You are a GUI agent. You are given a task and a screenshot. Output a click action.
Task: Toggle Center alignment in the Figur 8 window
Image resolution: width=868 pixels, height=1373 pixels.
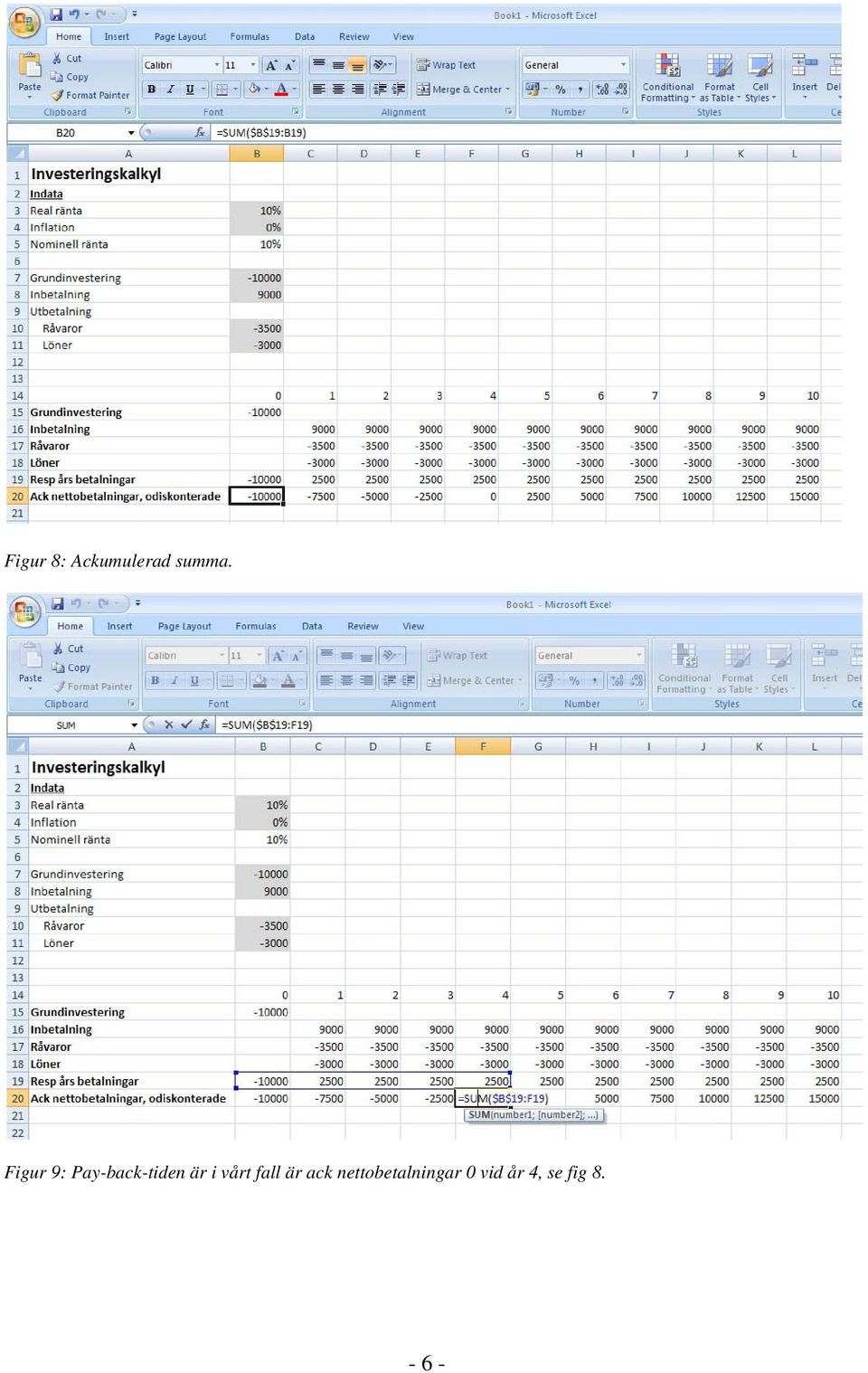(x=338, y=89)
